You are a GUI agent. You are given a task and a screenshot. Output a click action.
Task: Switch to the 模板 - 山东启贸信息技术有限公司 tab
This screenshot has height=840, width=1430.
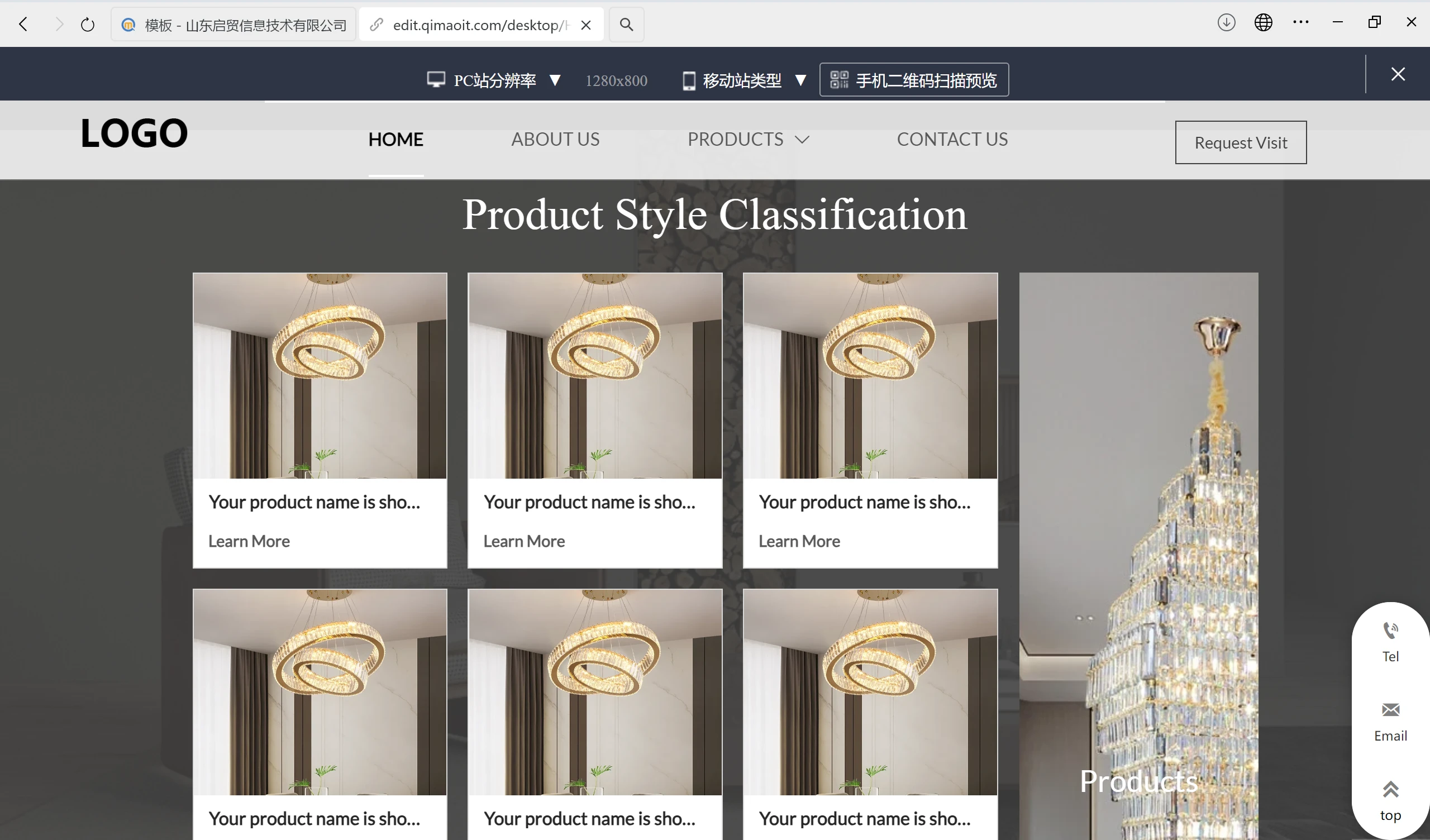233,25
